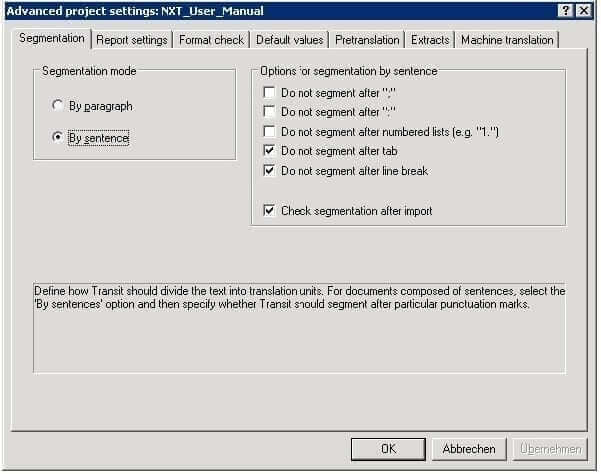The height and width of the screenshot is (474, 601).
Task: Uncheck Do not segment after tab
Action: coord(269,151)
